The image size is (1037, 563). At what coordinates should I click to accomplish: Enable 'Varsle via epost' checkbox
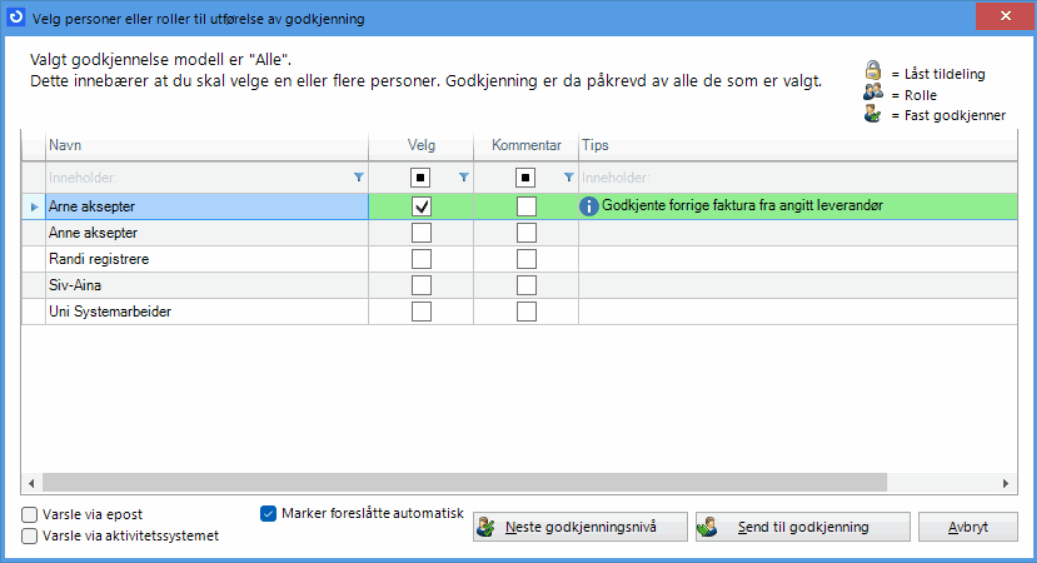pos(30,515)
